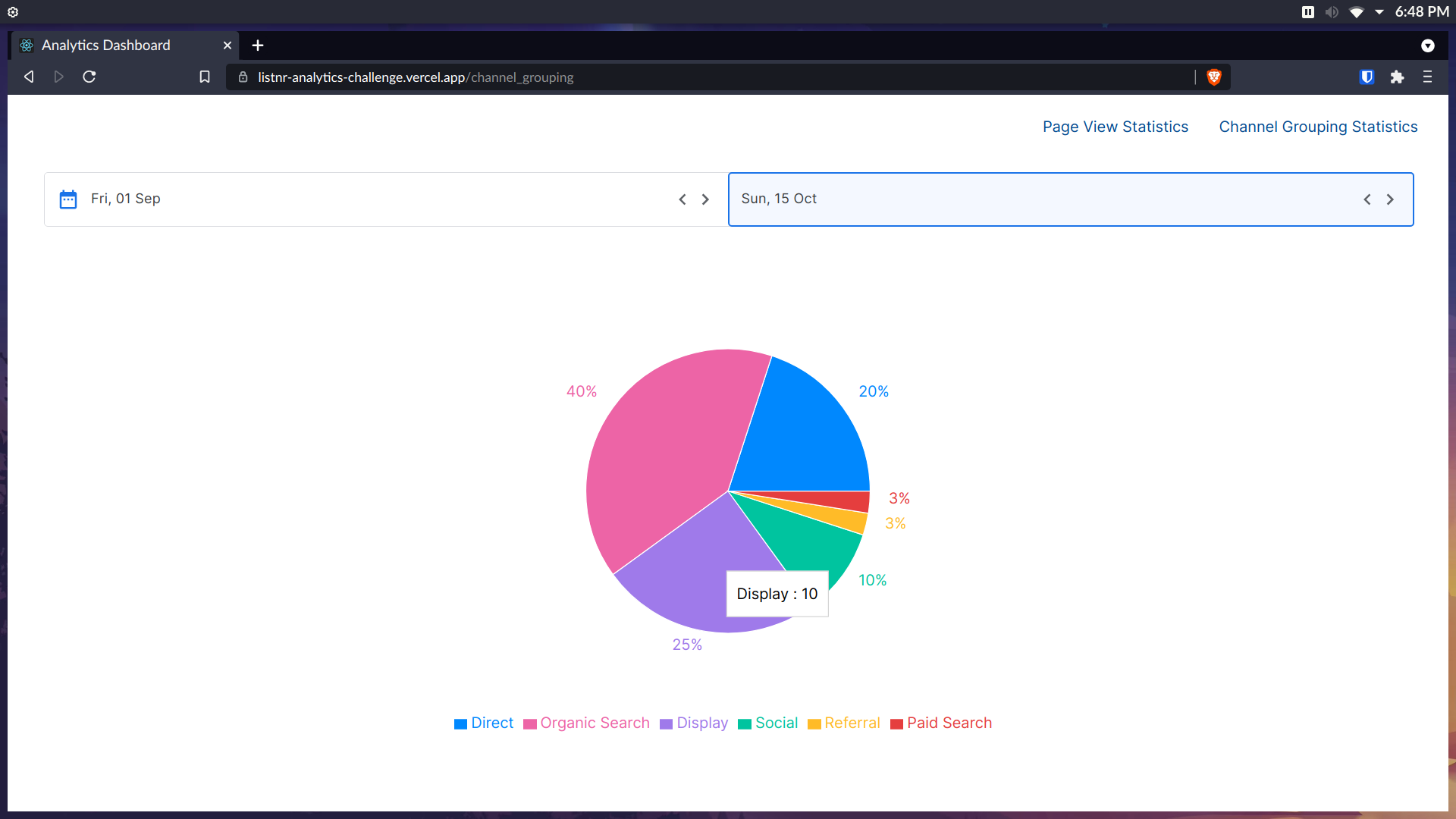Switch to the Analytics Dashboard tab
This screenshot has width=1456, height=819.
[105, 45]
